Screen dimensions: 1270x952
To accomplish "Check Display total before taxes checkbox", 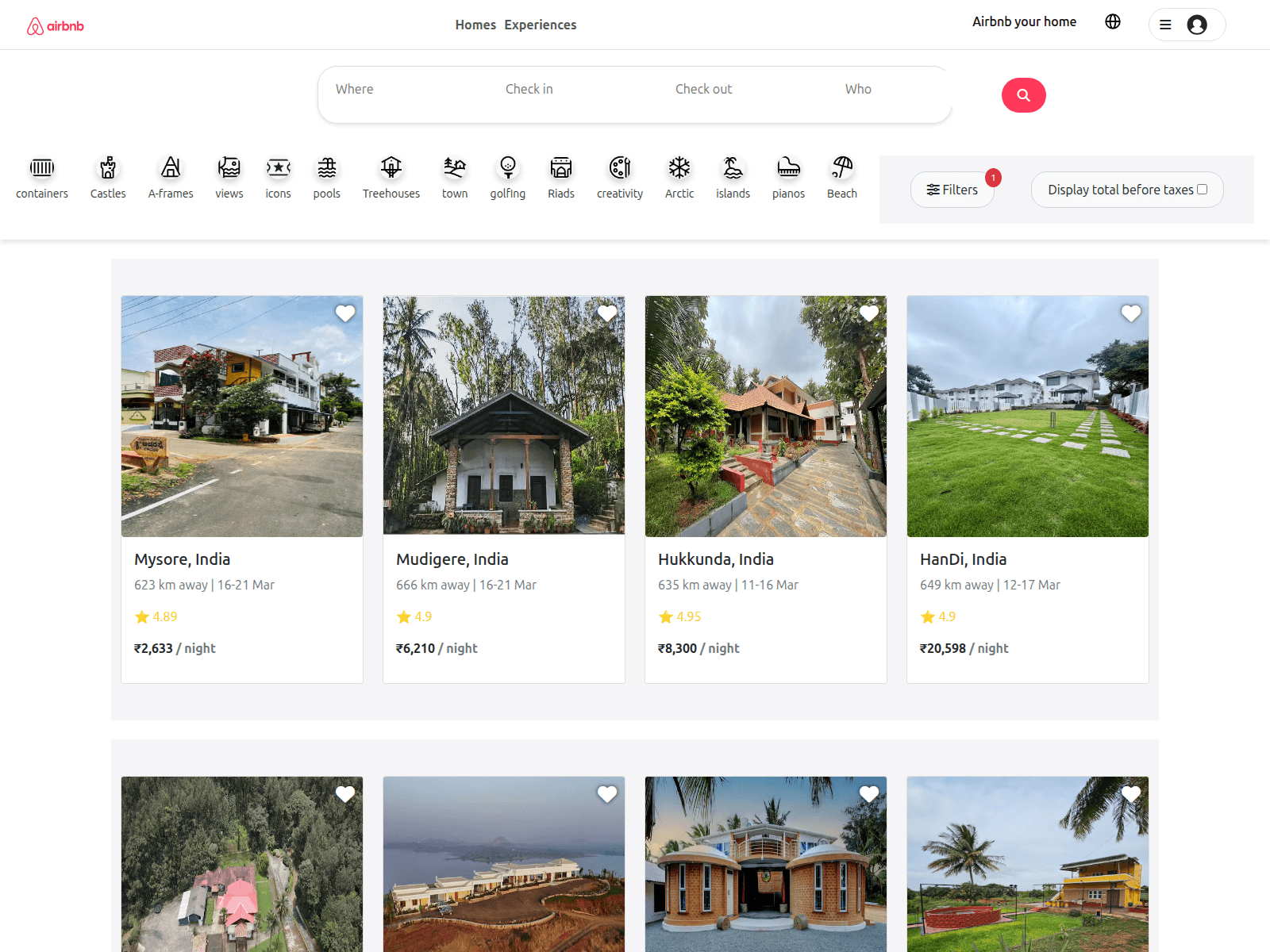I will 1203,189.
